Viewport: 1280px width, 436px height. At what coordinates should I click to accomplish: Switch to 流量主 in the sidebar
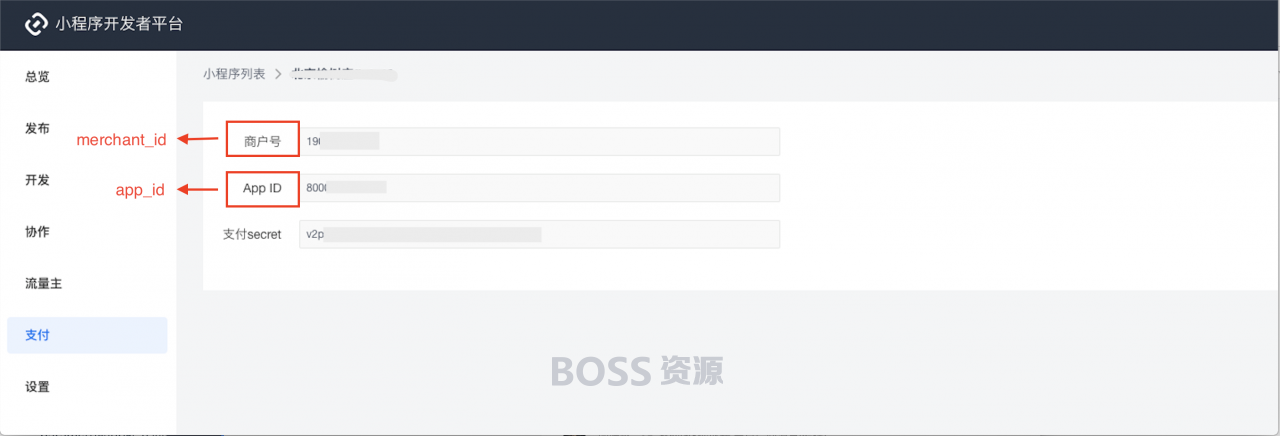44,283
